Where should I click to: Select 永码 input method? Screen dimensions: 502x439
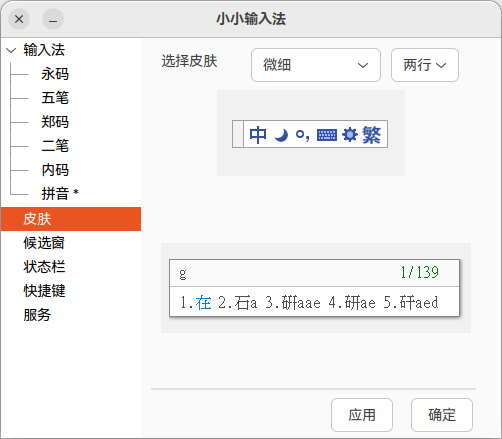pos(55,74)
